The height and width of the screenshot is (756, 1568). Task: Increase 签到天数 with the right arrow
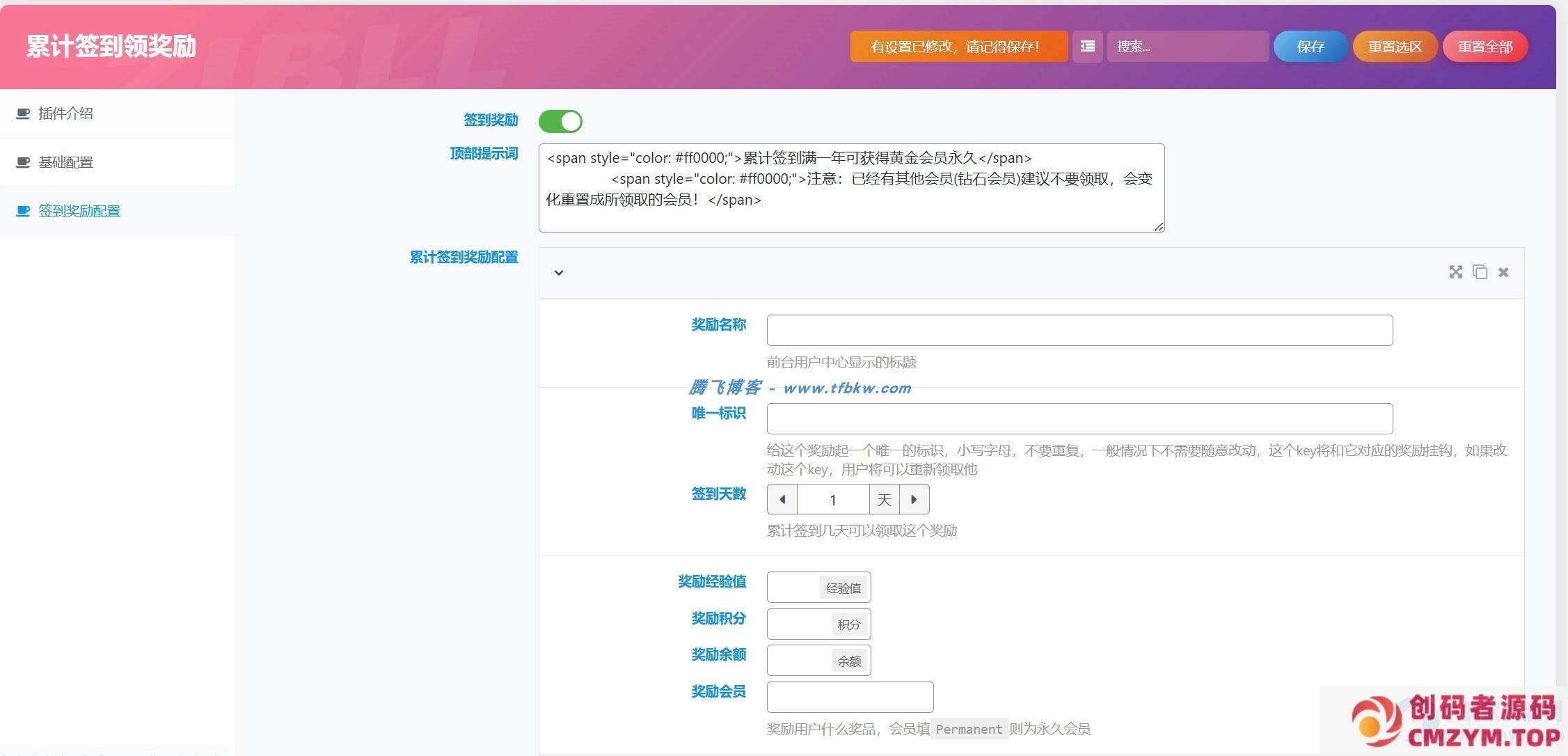pyautogui.click(x=914, y=500)
